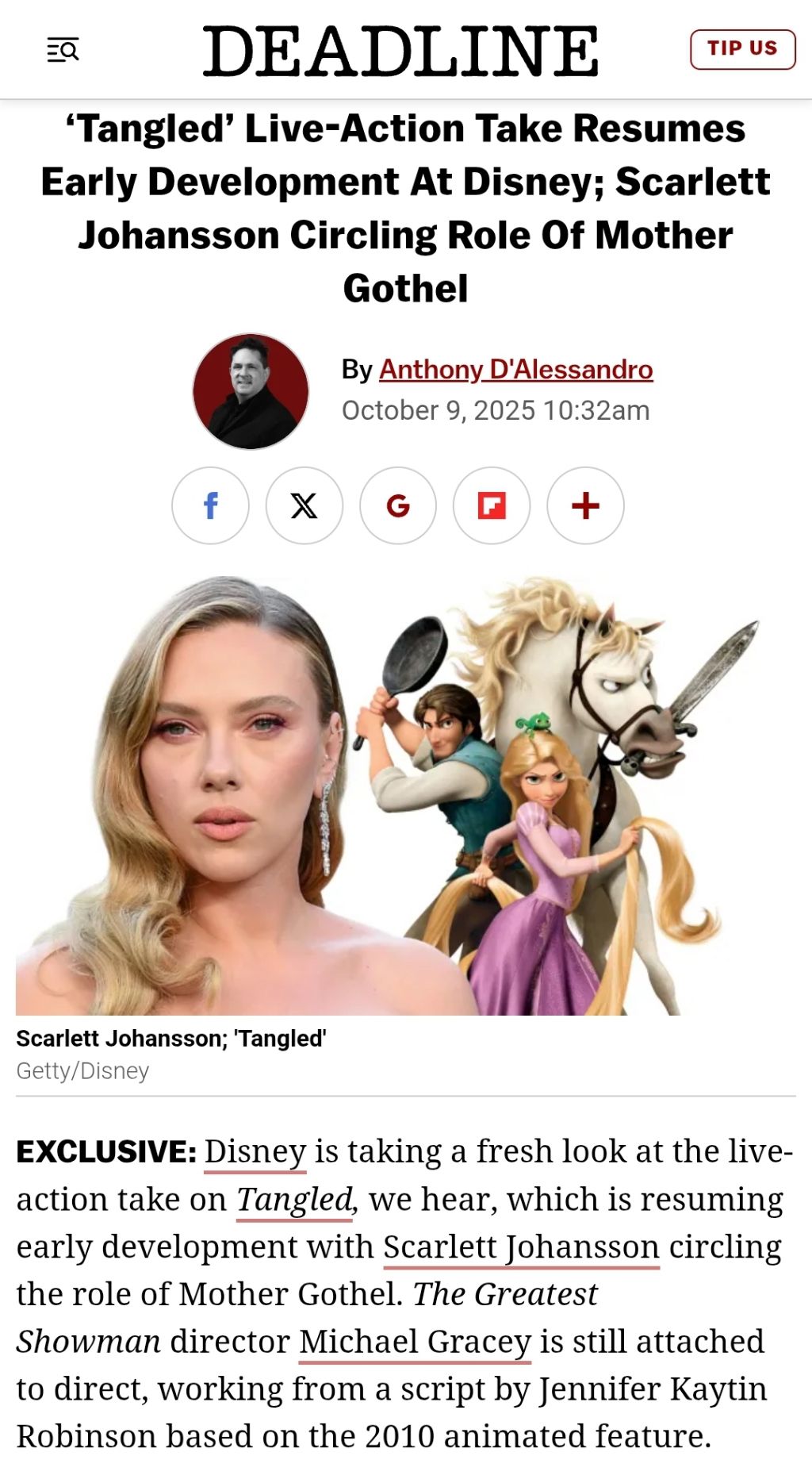812x1479 pixels.
Task: Click the article headline text
Action: coord(406,208)
